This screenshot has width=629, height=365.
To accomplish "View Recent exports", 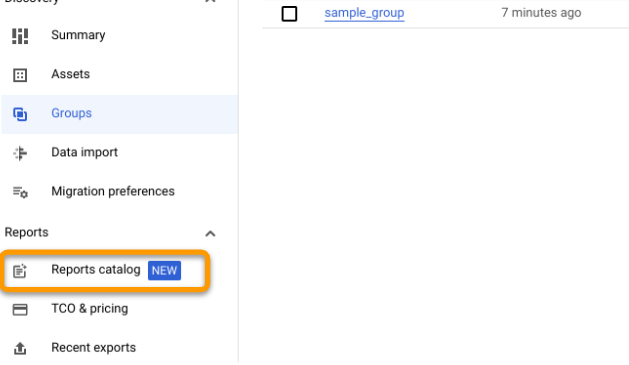I will (x=93, y=347).
